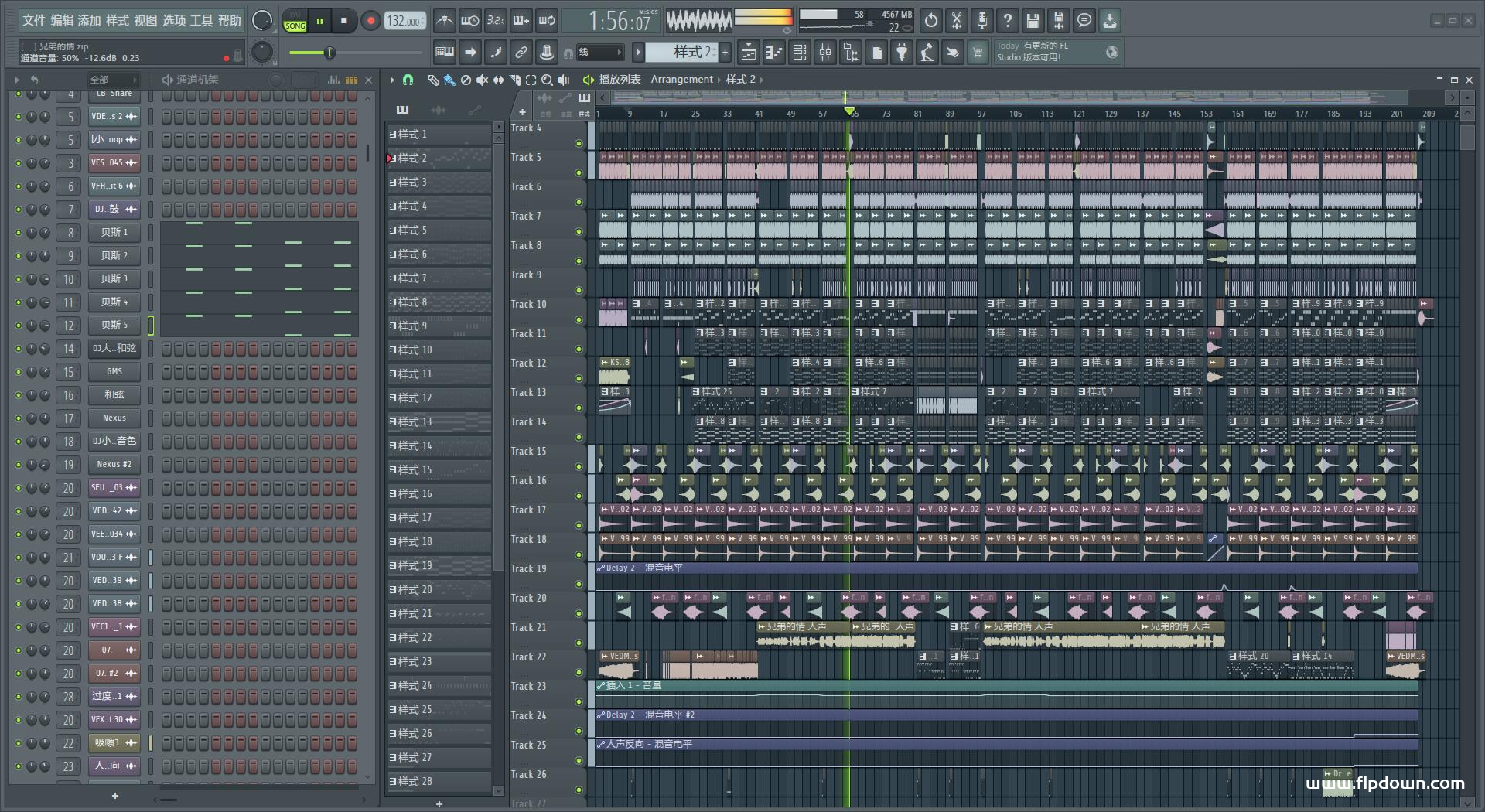Screen dimensions: 1485x812
Task: Open the snap 线 dropdown selector
Action: 600,53
